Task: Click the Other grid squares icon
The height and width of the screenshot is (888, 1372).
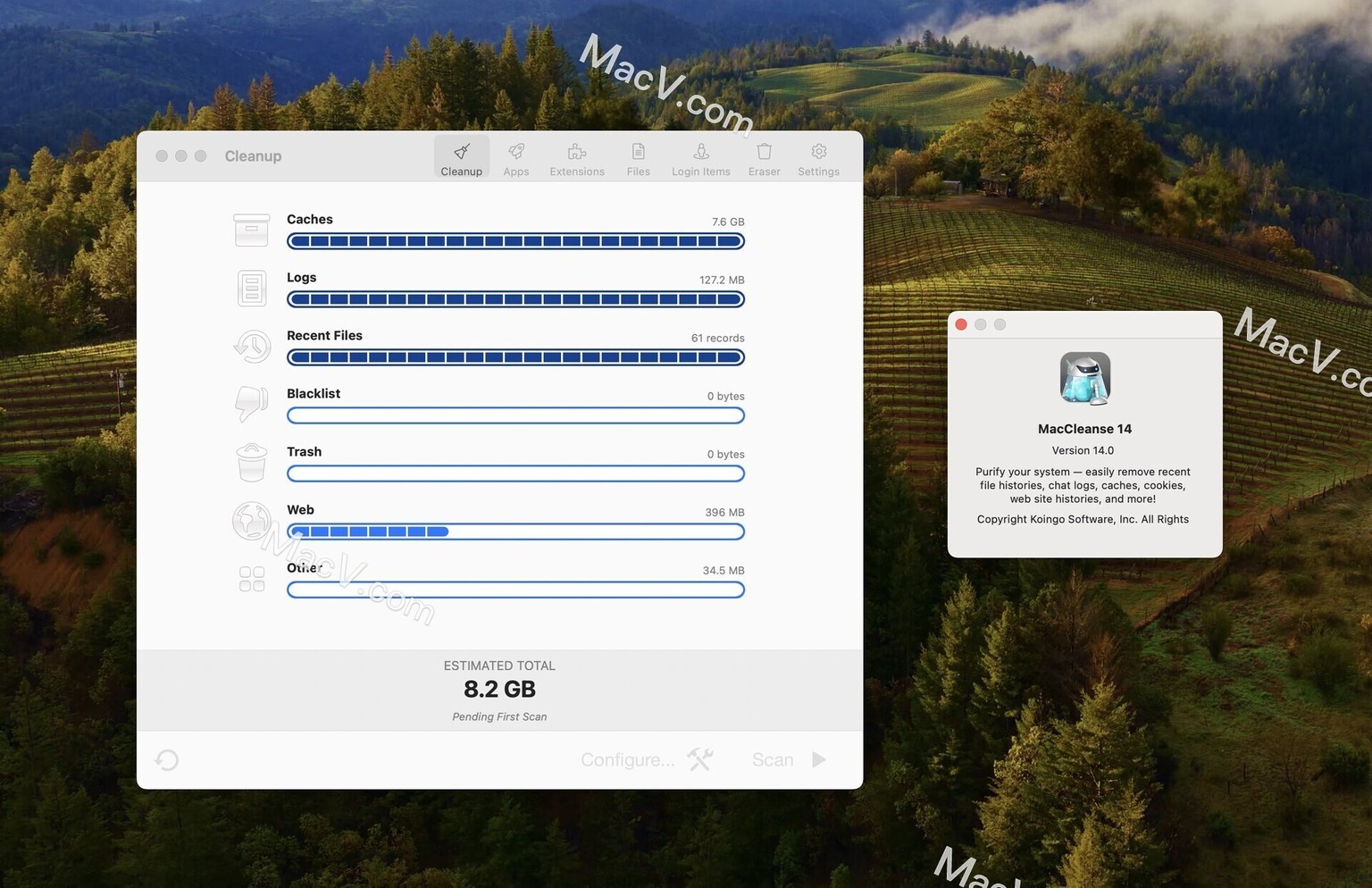Action: tap(252, 579)
